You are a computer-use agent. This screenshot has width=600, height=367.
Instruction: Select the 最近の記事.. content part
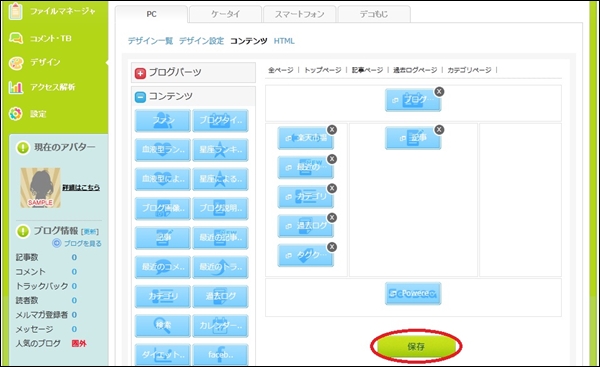coord(220,238)
